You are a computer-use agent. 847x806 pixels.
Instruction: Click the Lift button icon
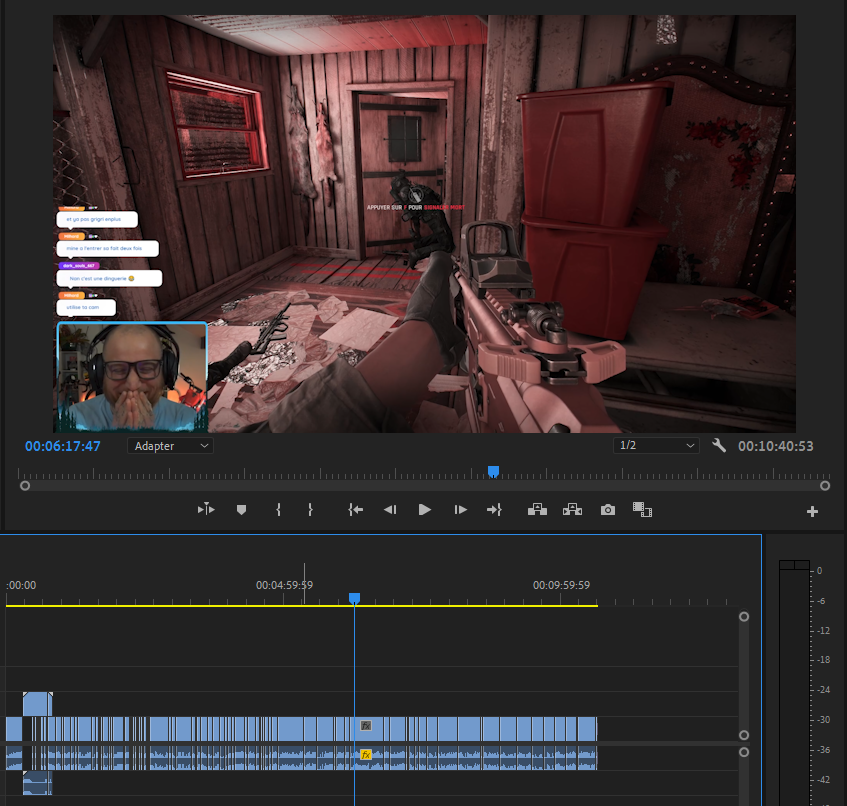point(537,509)
